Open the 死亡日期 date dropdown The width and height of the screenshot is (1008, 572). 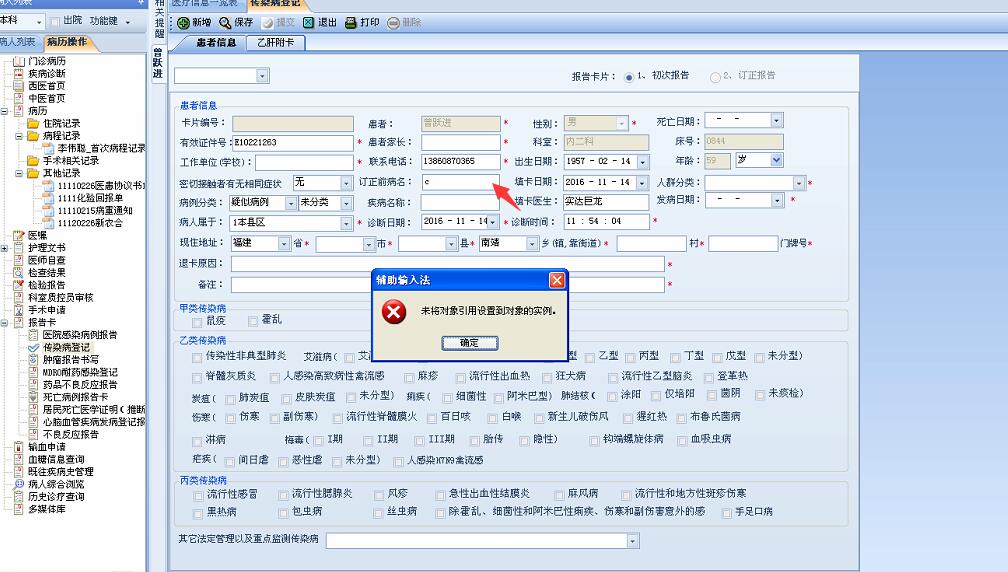point(777,121)
